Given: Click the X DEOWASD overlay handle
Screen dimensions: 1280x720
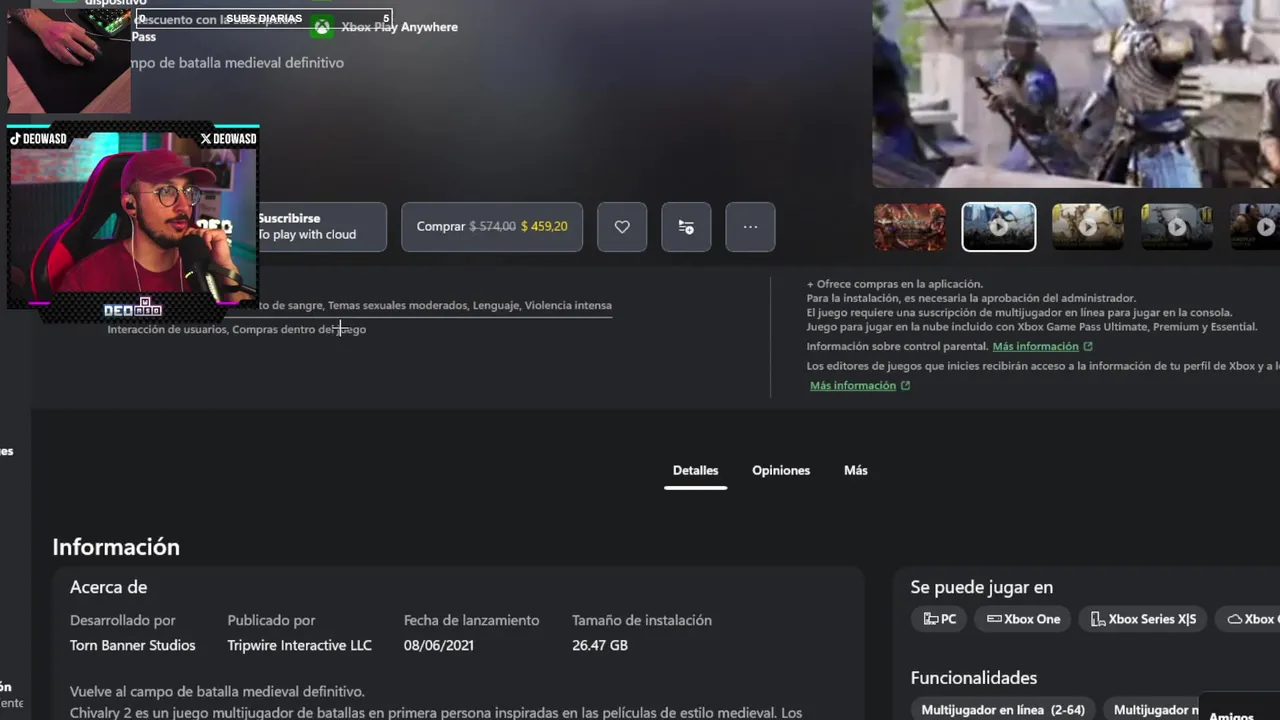Looking at the screenshot, I should click(x=229, y=139).
